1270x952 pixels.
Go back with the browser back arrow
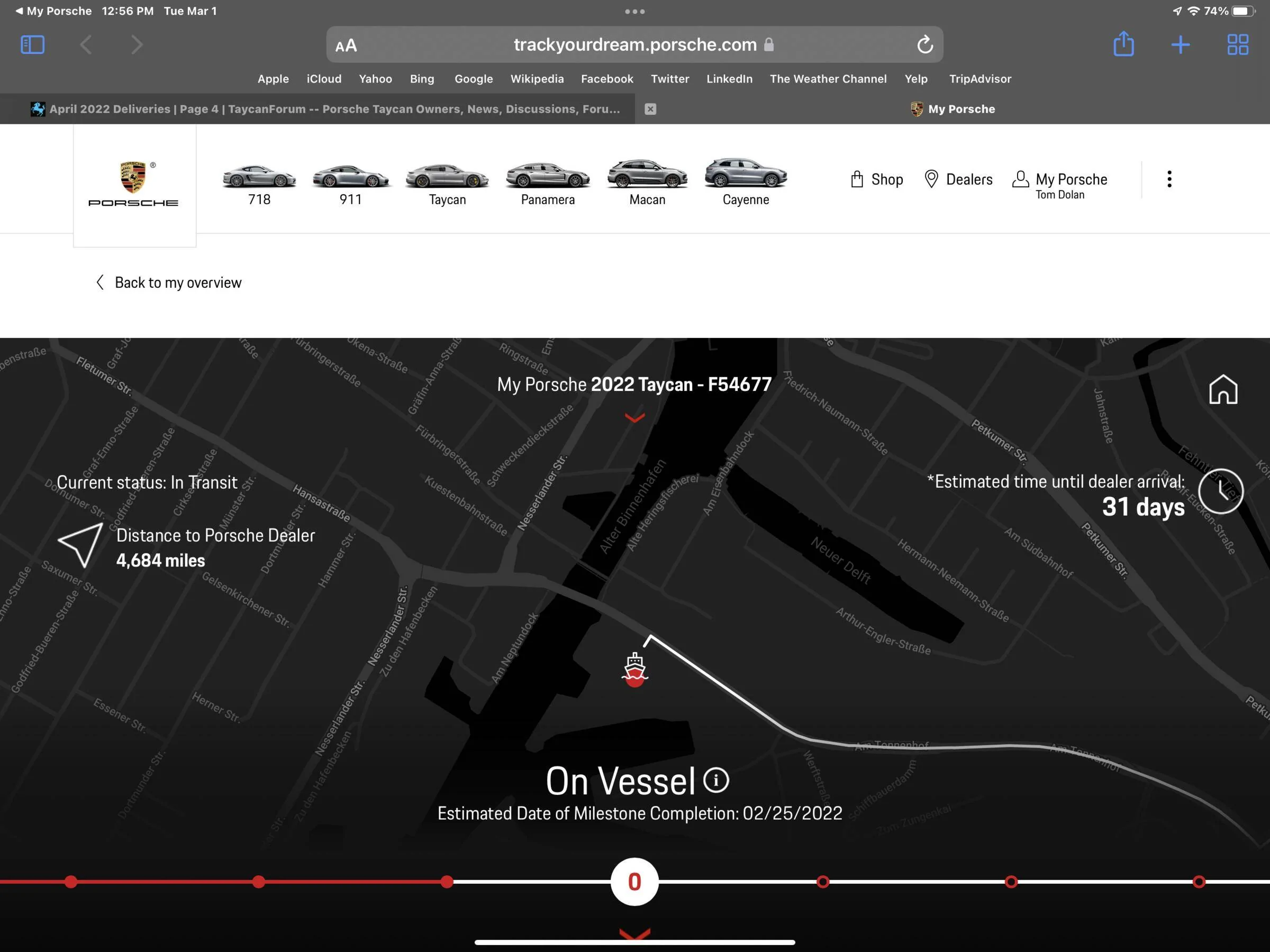86,45
